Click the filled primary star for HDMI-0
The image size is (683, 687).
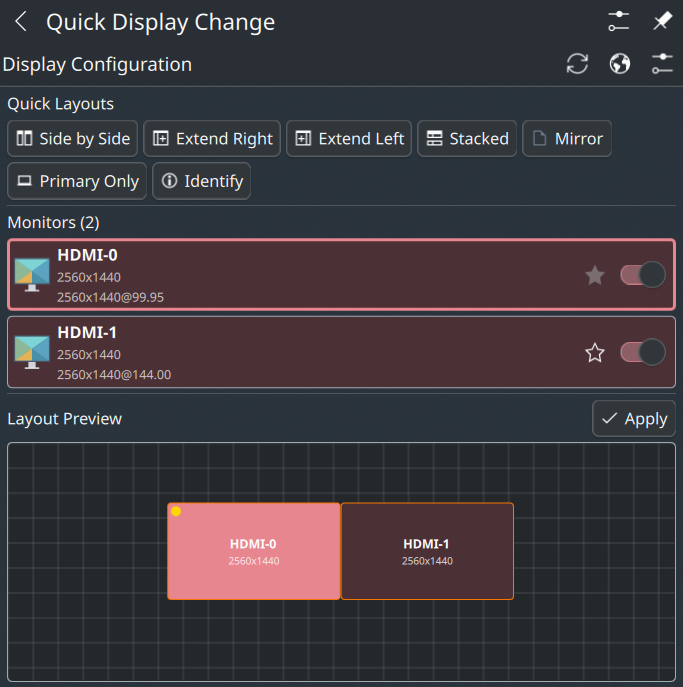595,275
